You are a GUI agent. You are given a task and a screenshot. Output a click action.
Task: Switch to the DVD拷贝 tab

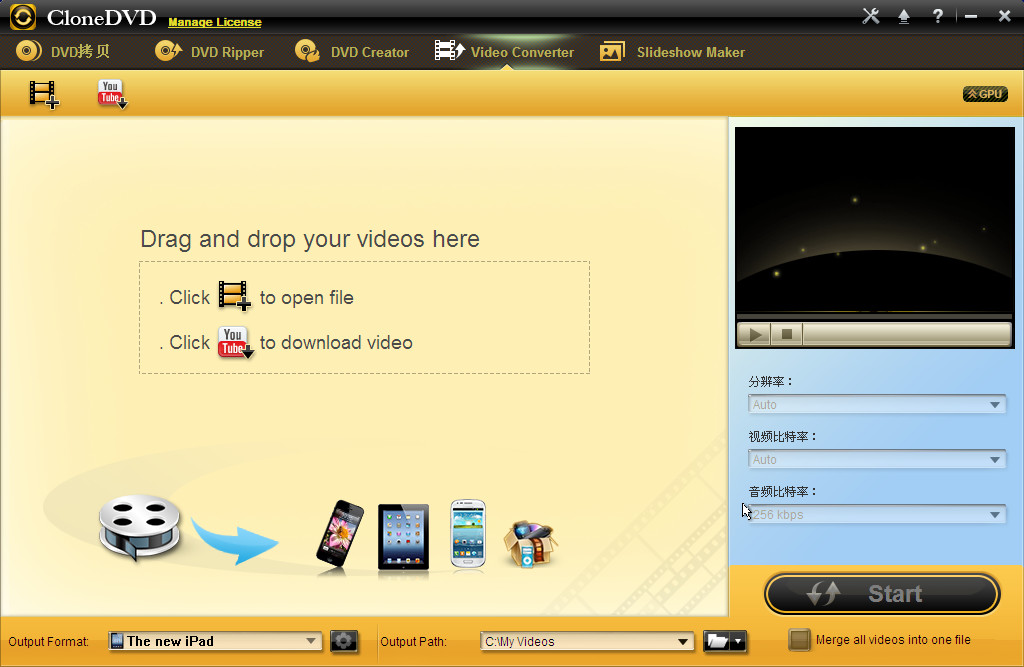tap(63, 52)
